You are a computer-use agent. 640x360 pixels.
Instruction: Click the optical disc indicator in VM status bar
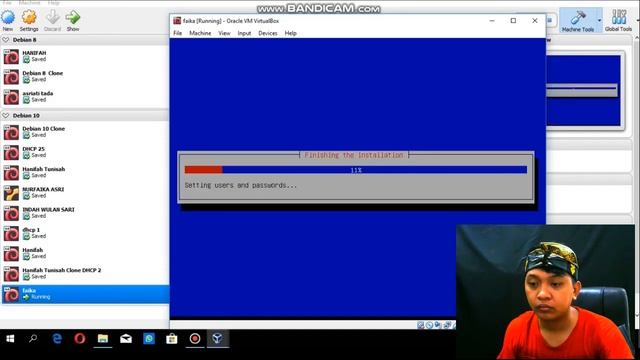[429, 325]
